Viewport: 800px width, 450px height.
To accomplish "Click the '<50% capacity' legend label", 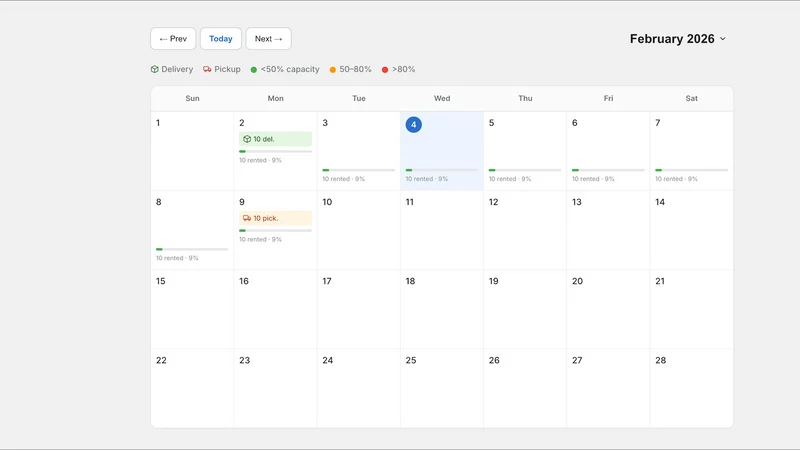I will [x=290, y=69].
